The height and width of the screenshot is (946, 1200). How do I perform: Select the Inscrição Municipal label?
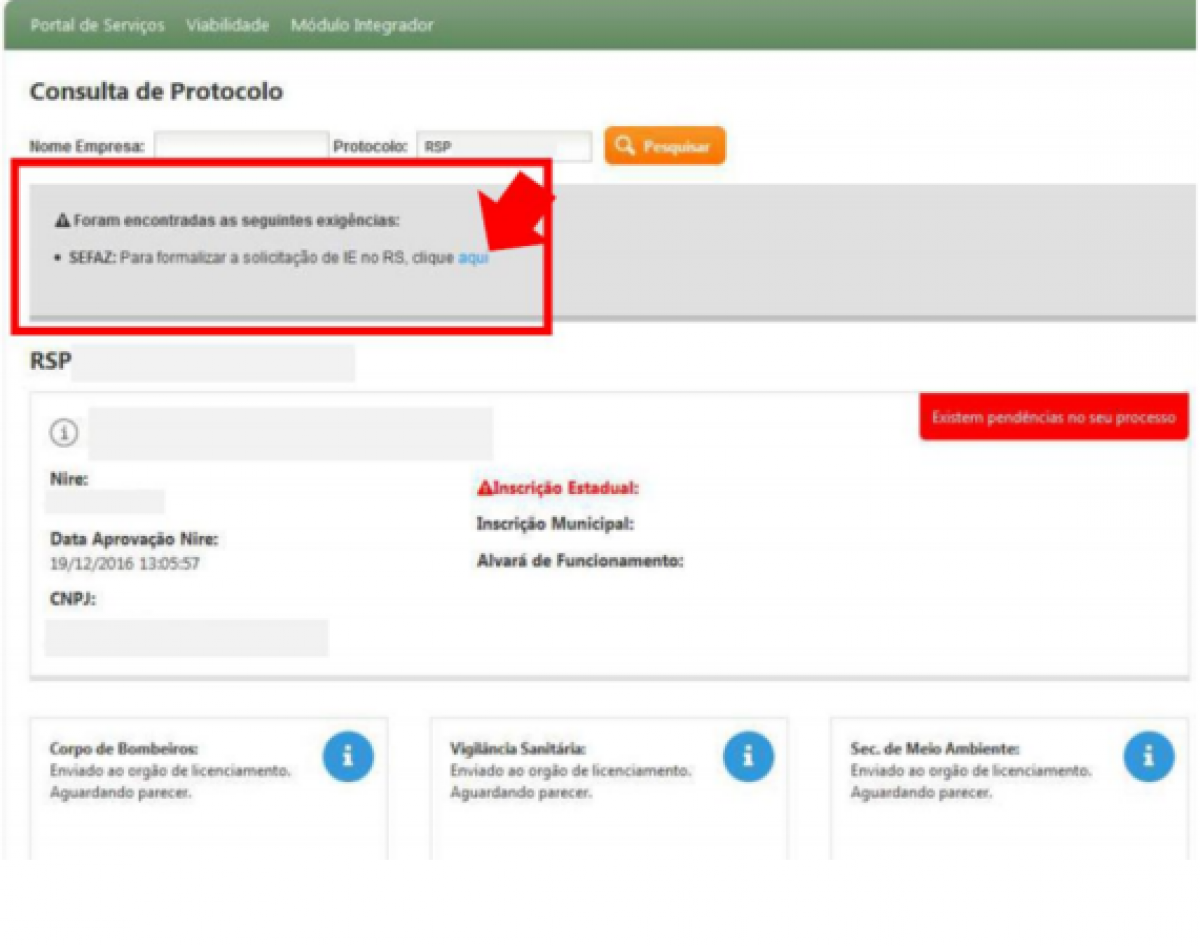tap(555, 524)
